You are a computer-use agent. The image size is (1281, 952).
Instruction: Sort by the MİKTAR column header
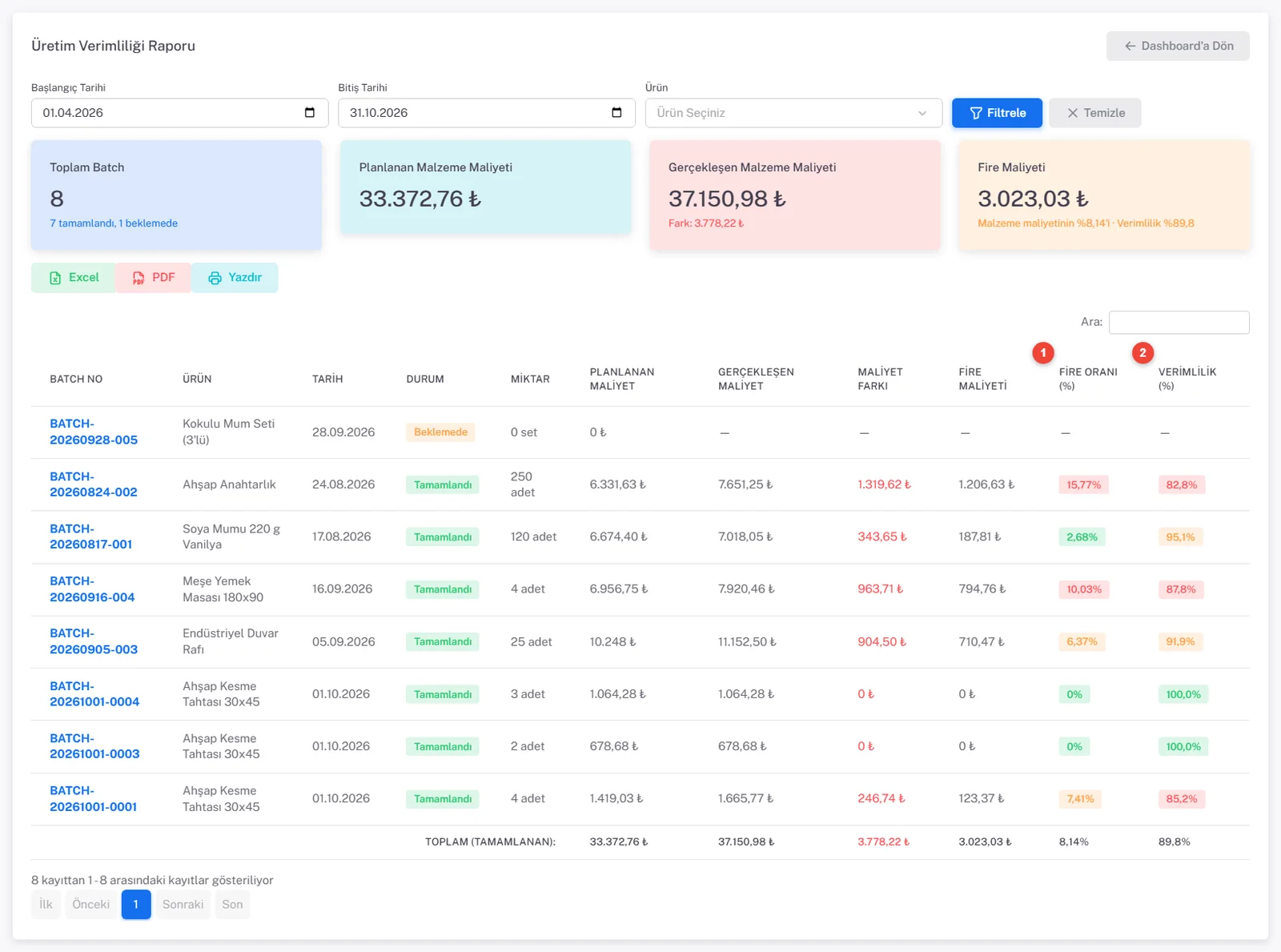tap(530, 380)
